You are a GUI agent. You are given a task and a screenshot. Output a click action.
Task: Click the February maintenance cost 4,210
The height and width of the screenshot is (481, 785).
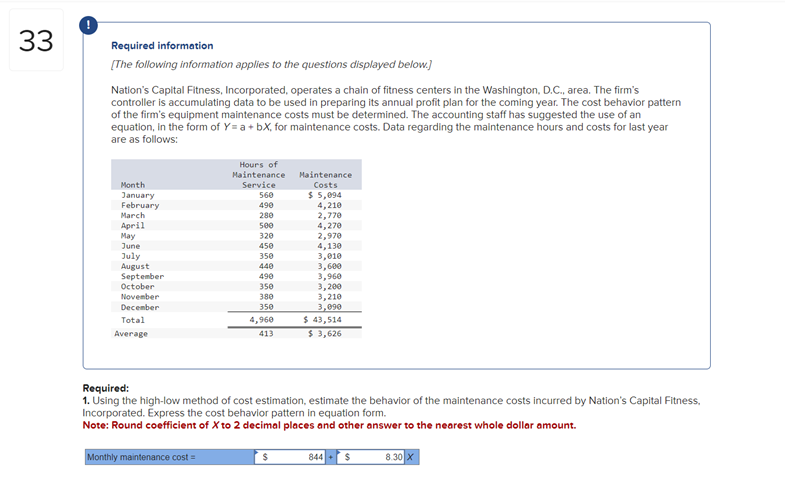click(329, 205)
